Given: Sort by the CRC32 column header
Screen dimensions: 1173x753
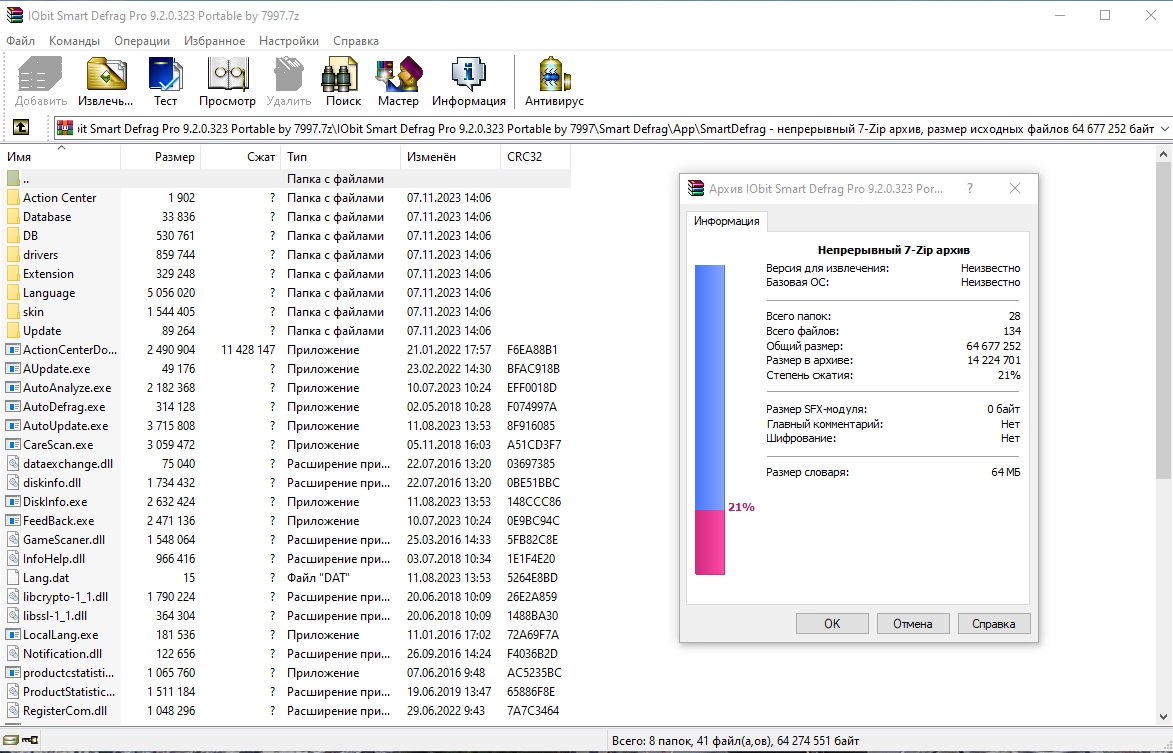Looking at the screenshot, I should pos(535,157).
